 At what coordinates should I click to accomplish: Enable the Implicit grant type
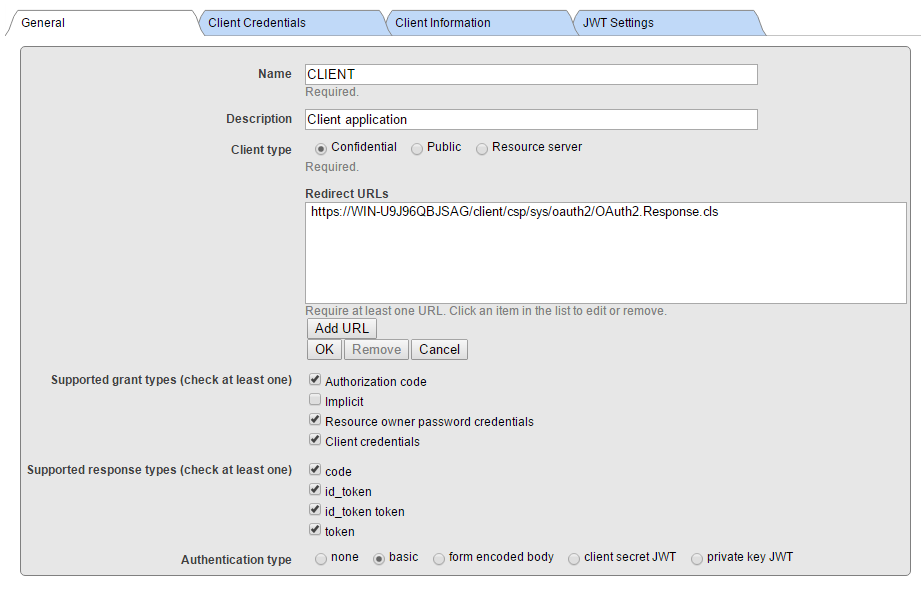pyautogui.click(x=315, y=399)
